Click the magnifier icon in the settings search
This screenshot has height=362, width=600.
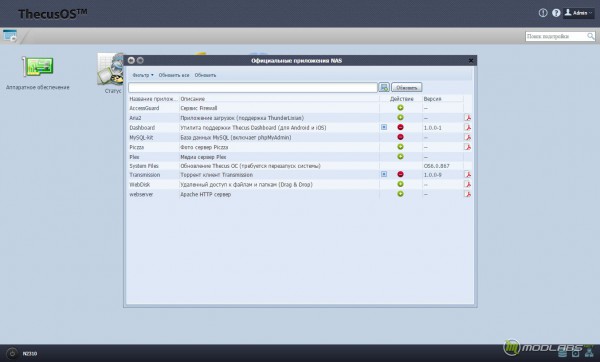coord(591,36)
